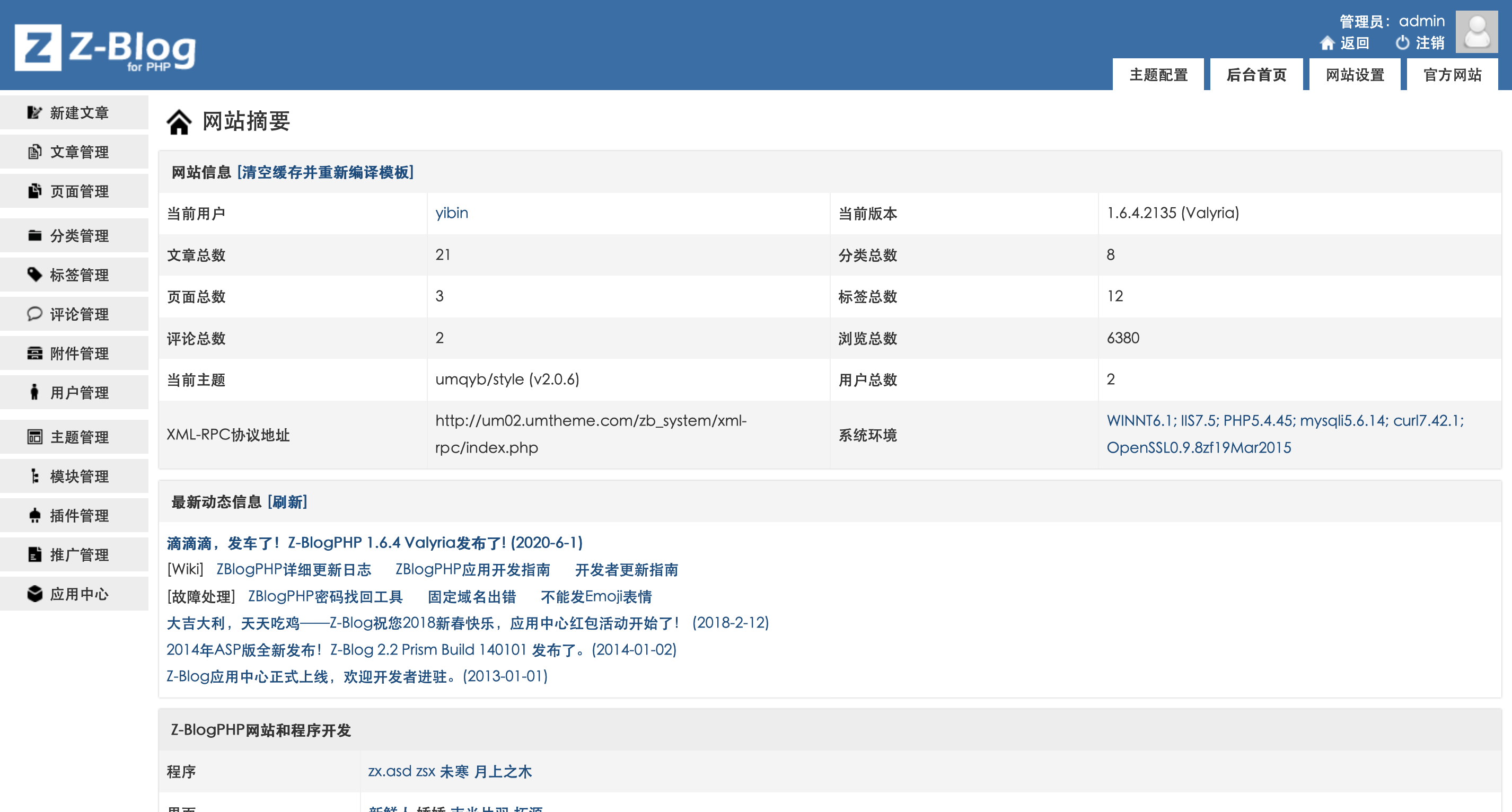Click the 模块管理 tree icon

click(34, 476)
